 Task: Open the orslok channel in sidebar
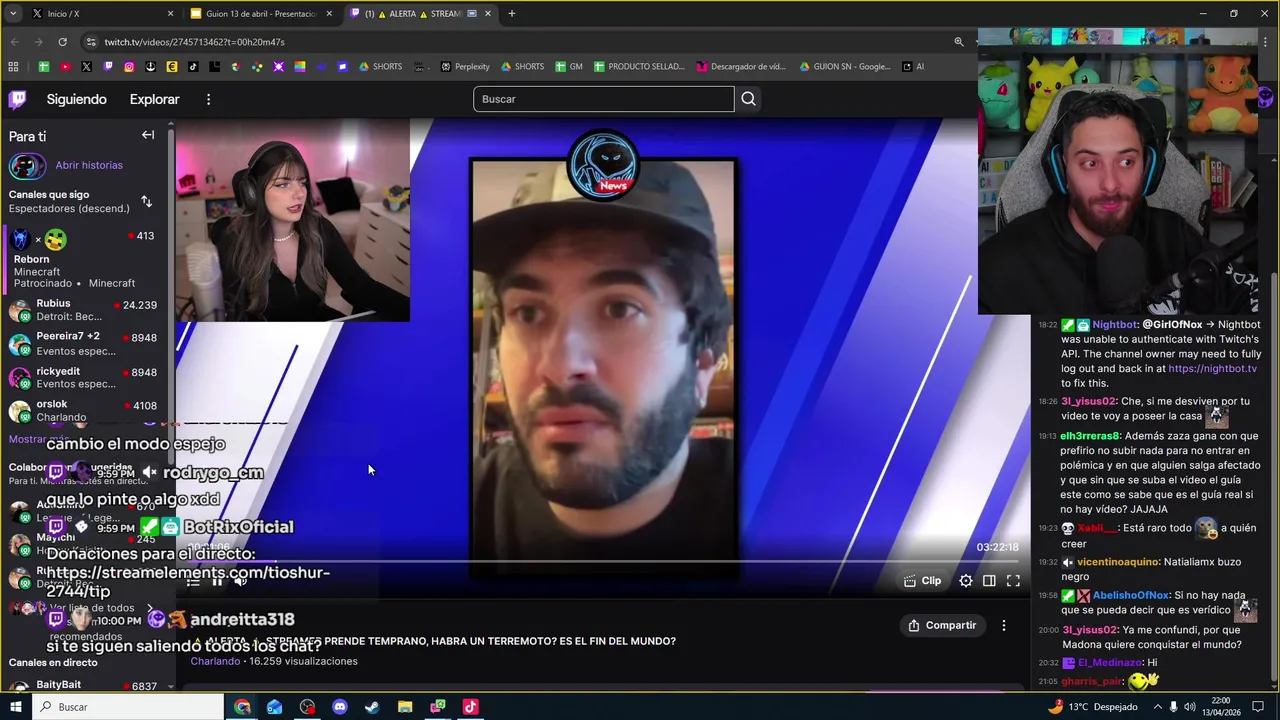(85, 411)
